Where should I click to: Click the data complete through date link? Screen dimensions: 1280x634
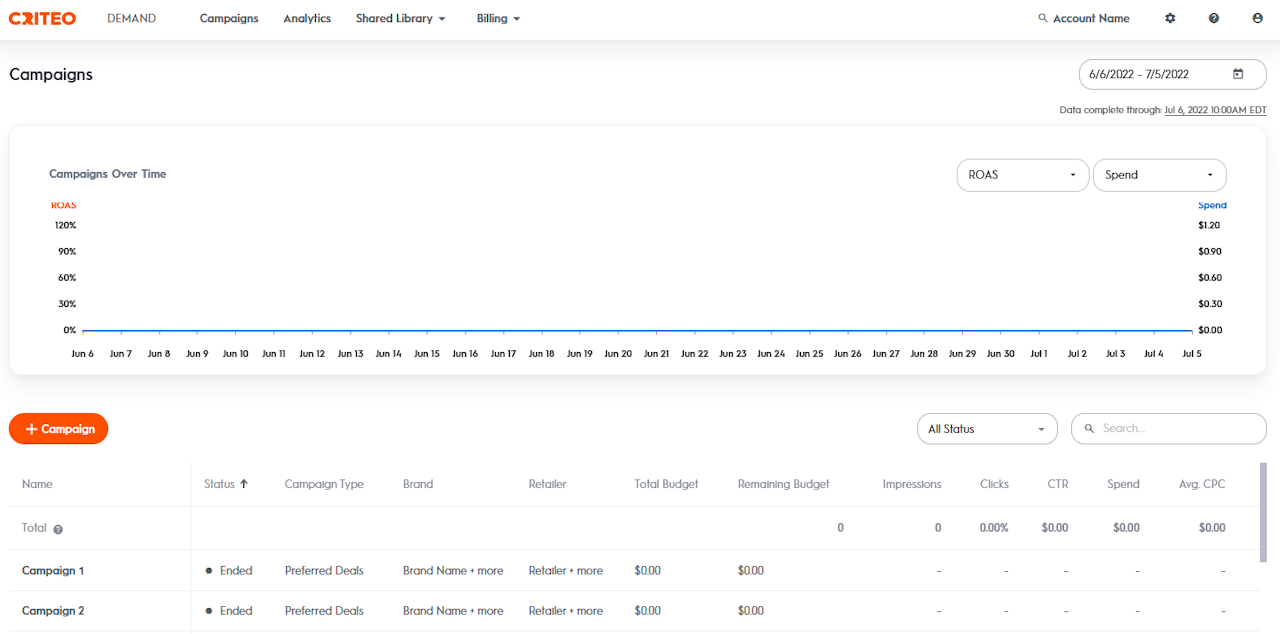coord(1215,110)
